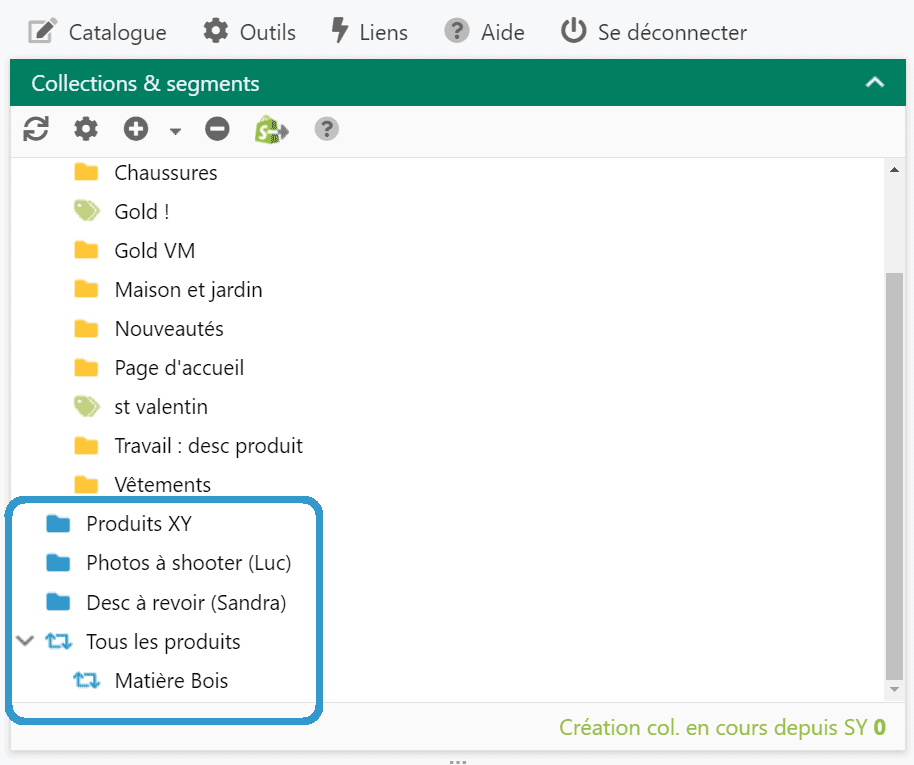Open the Catalogue menu
The height and width of the screenshot is (765, 914).
click(97, 32)
